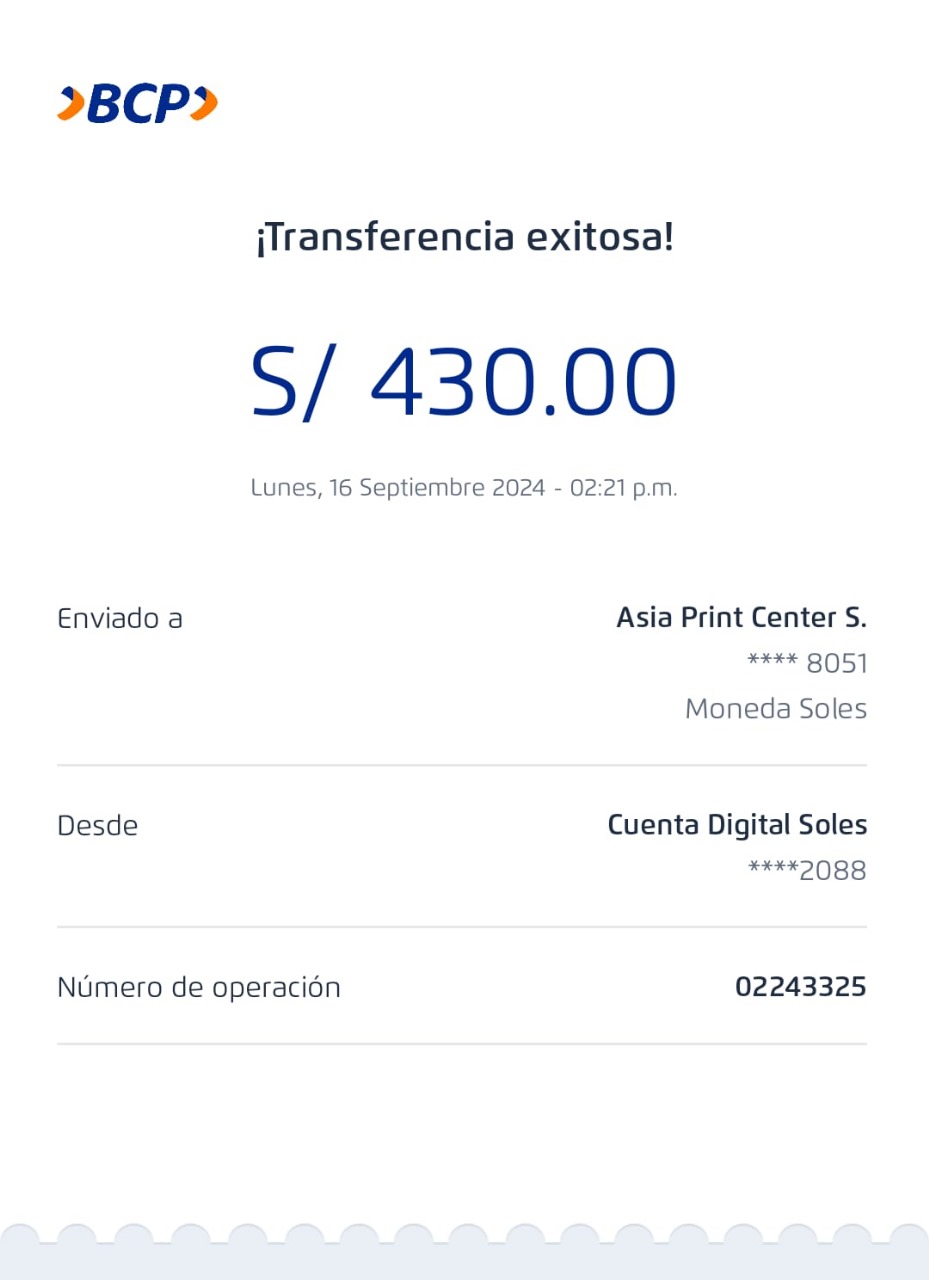Viewport: 929px width, 1280px height.
Task: Click recipient account ending in 8051
Action: tap(808, 664)
